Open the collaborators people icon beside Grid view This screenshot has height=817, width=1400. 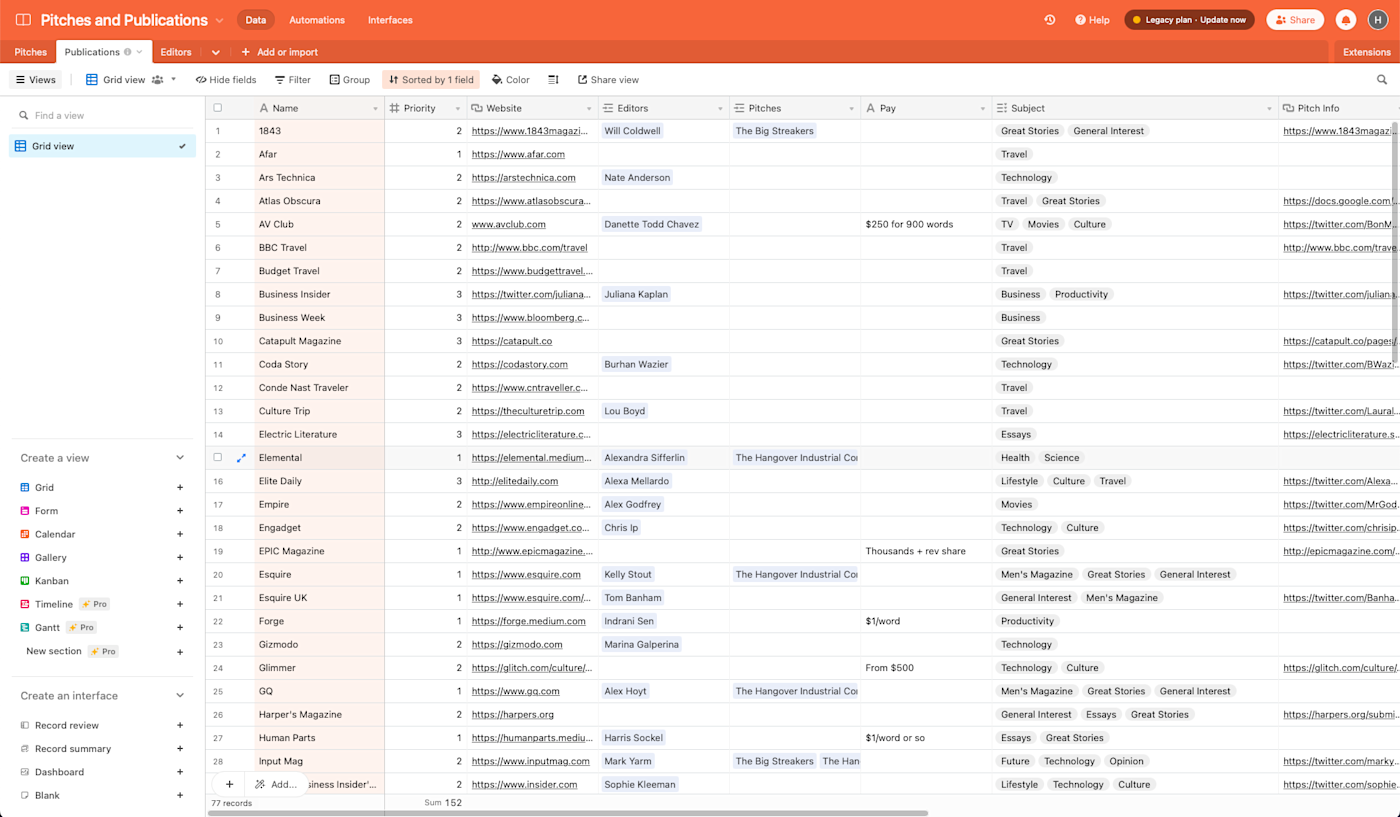pyautogui.click(x=157, y=80)
